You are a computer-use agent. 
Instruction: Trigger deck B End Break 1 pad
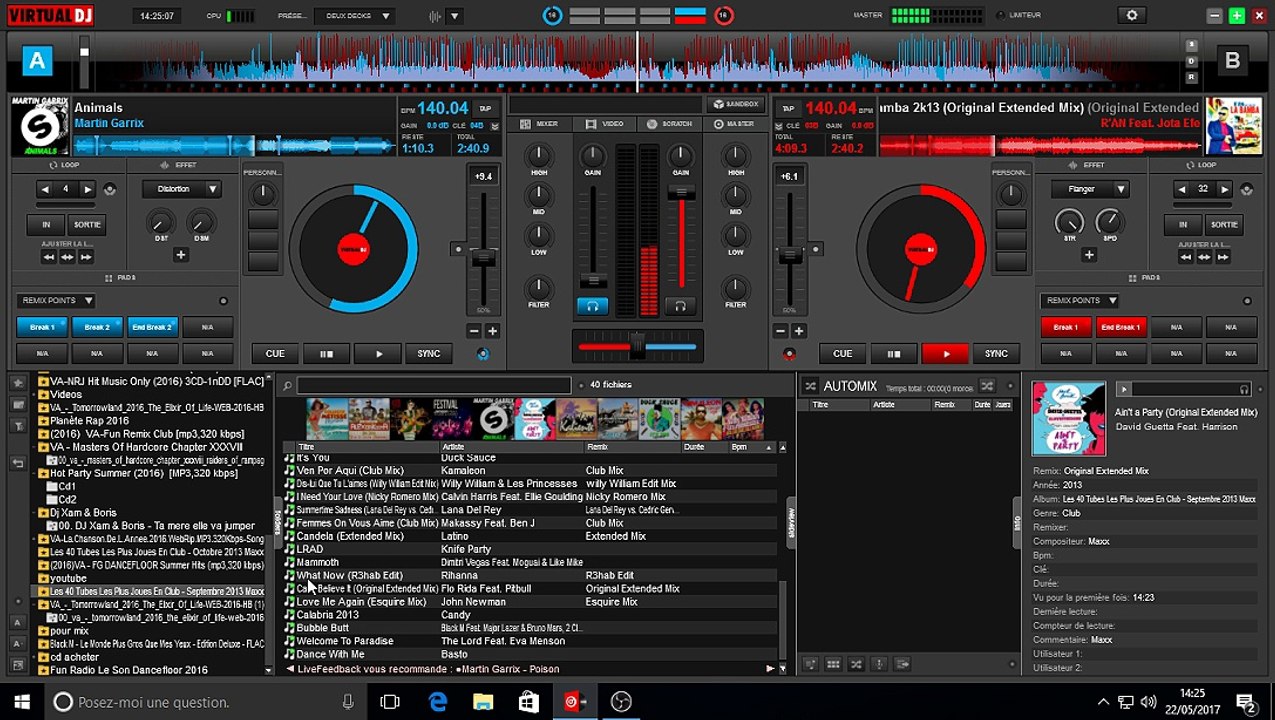click(x=1120, y=327)
